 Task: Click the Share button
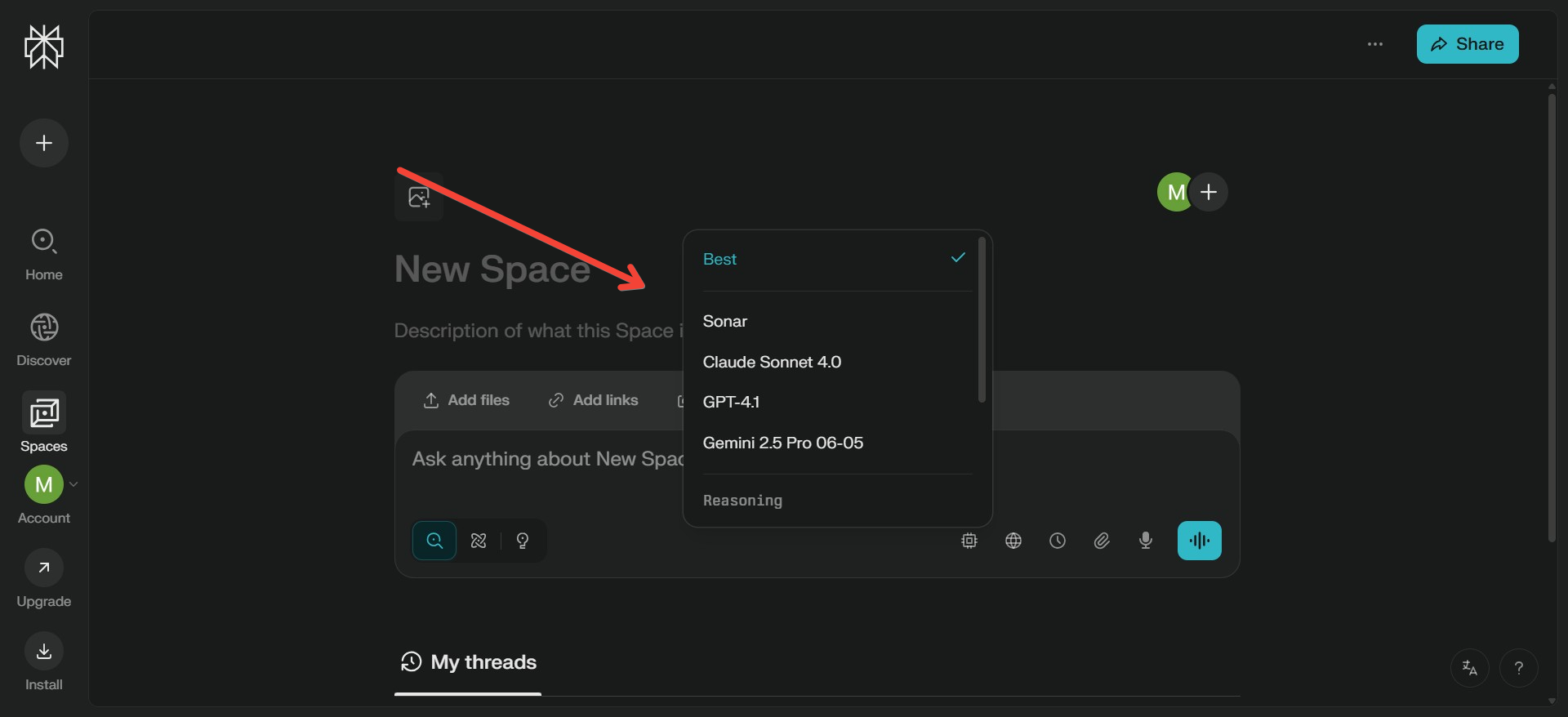tap(1468, 44)
